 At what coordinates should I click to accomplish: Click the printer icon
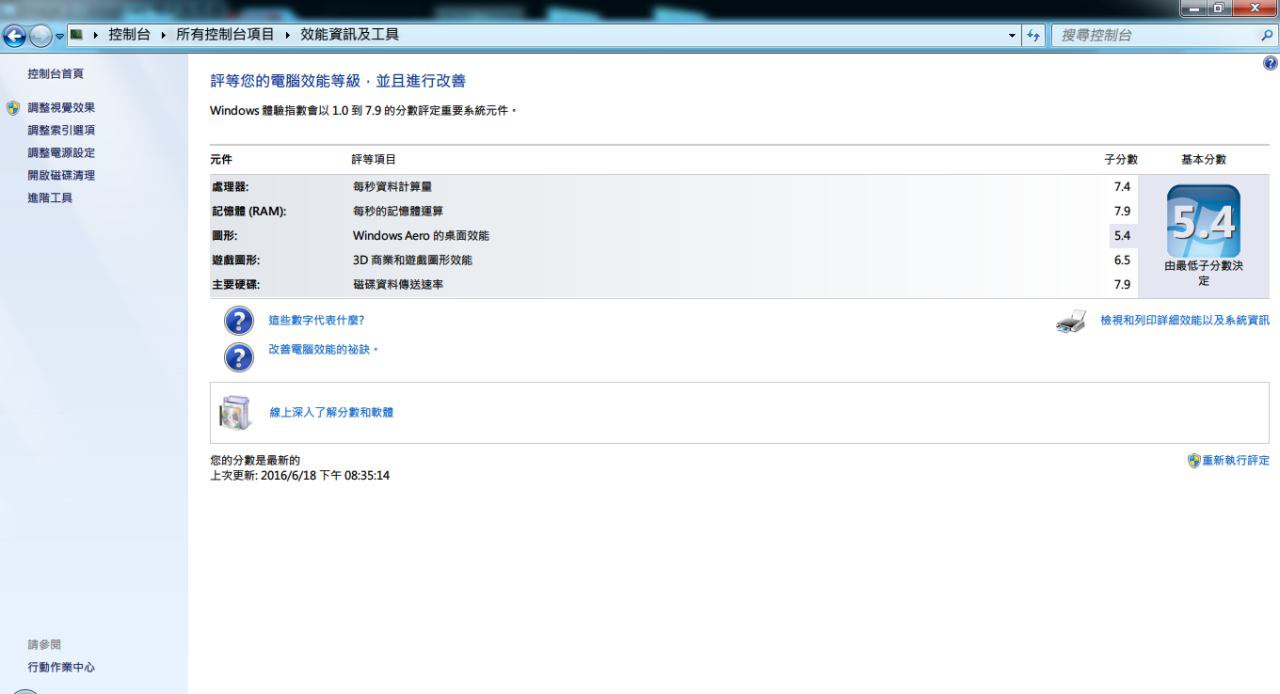click(1071, 322)
